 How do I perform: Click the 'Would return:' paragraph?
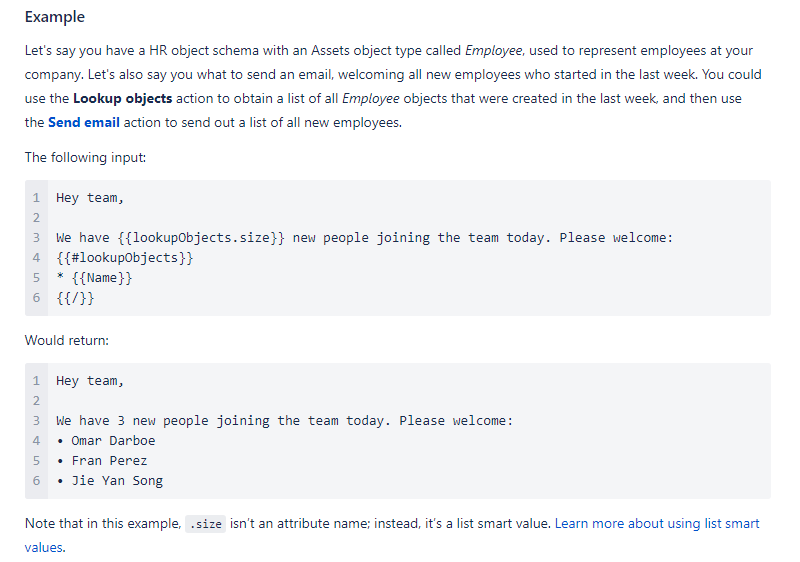(67, 341)
